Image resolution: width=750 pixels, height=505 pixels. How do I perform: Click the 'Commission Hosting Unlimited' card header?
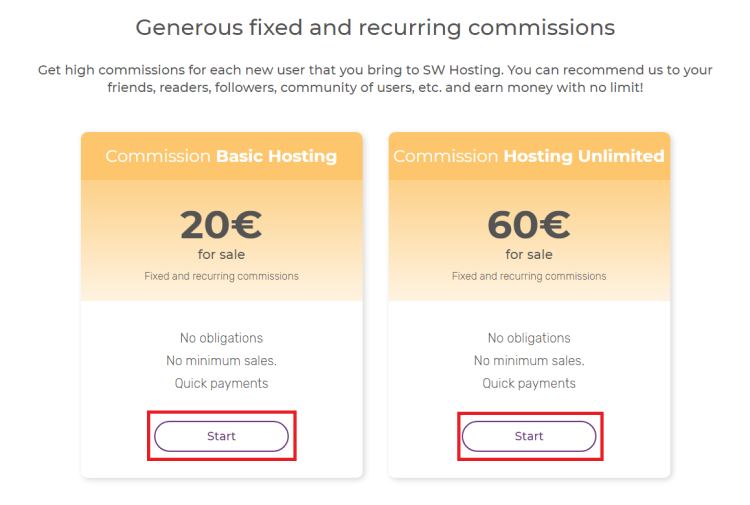(529, 156)
